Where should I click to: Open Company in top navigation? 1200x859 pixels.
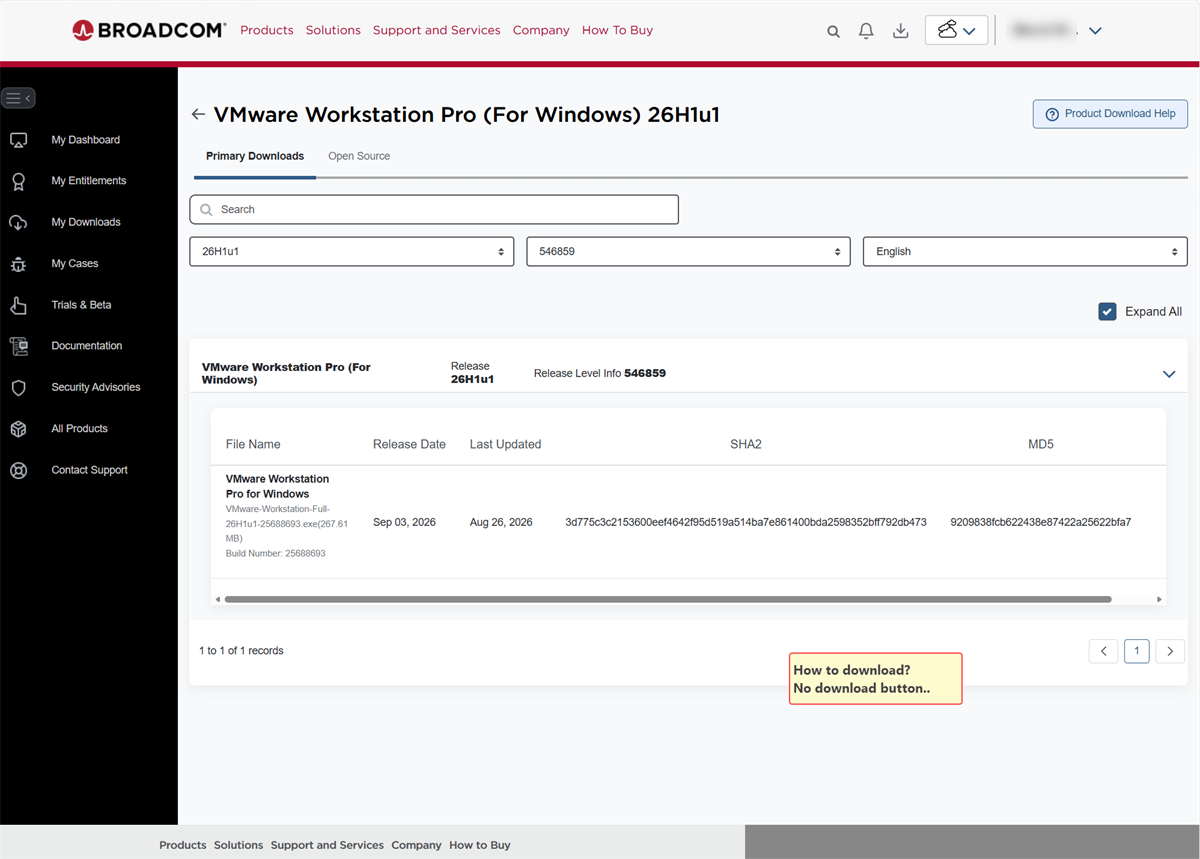coord(541,30)
